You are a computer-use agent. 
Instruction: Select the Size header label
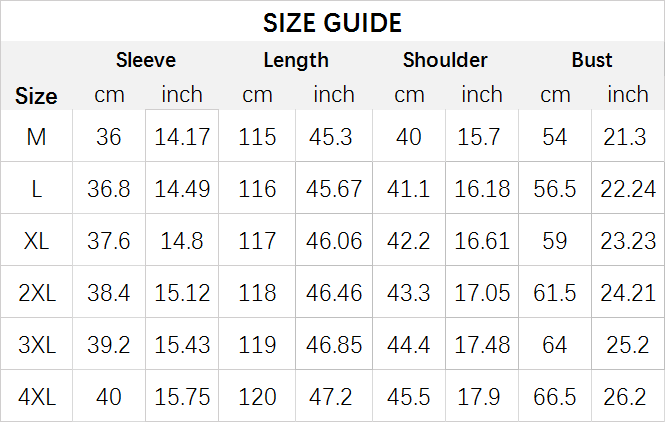36,96
